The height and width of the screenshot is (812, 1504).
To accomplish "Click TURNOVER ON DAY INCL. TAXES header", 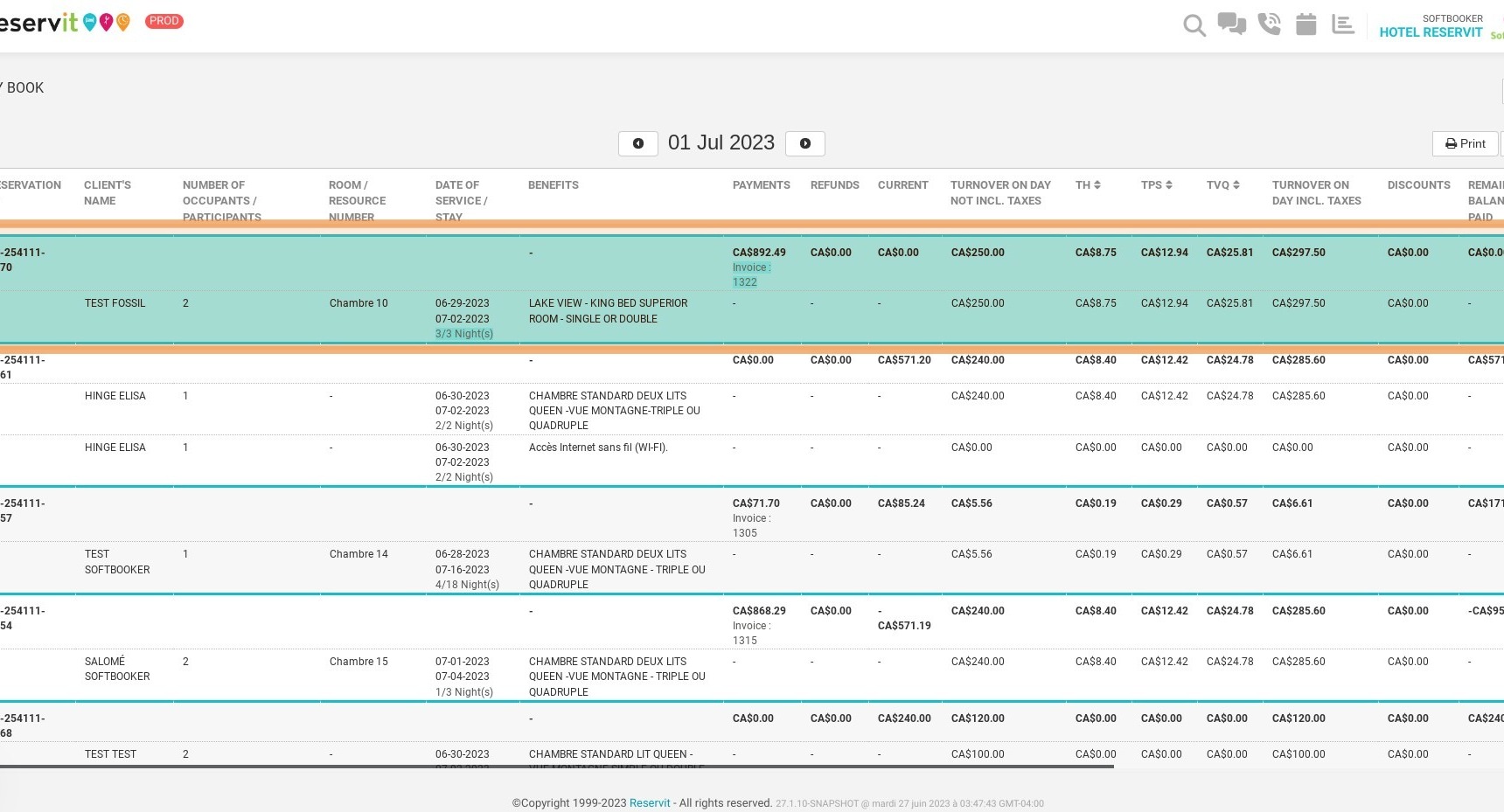I will pyautogui.click(x=1316, y=193).
